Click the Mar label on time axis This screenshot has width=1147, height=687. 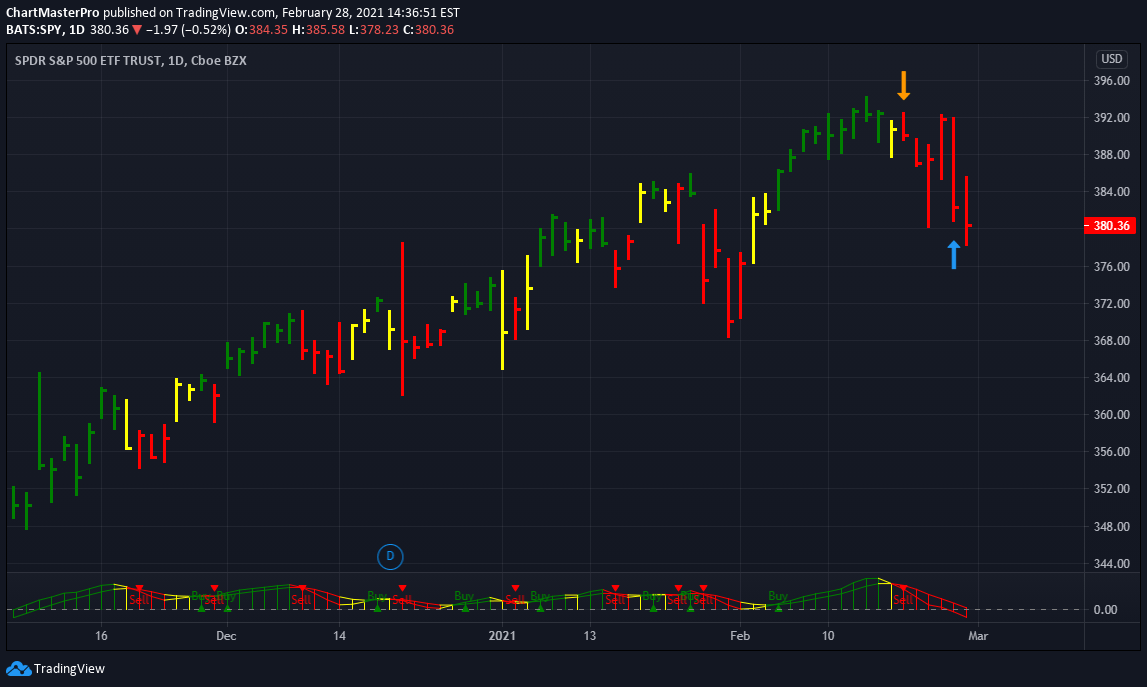[978, 636]
